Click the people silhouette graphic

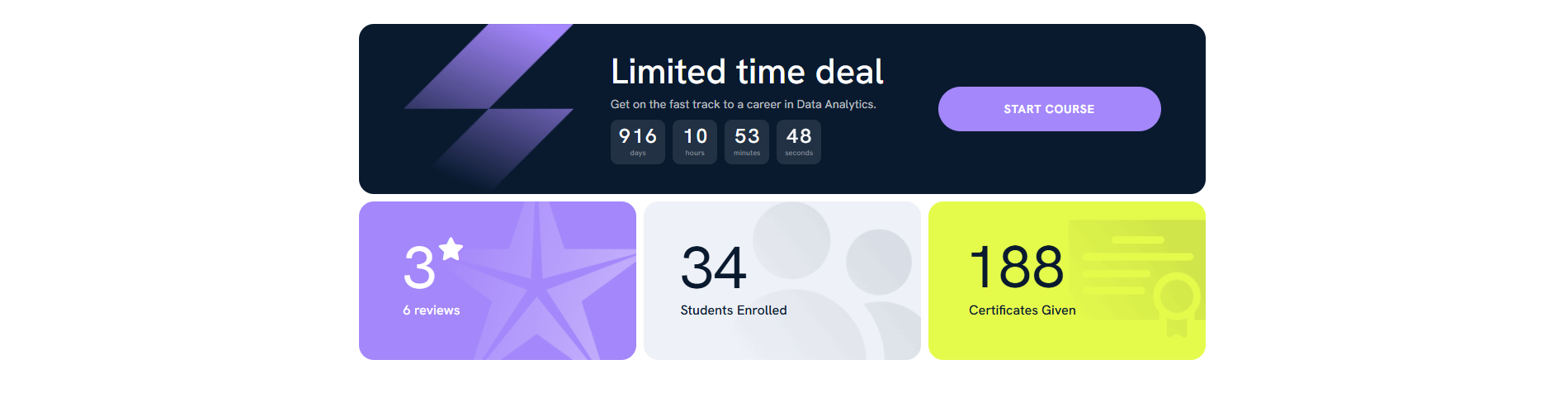[x=834, y=281]
